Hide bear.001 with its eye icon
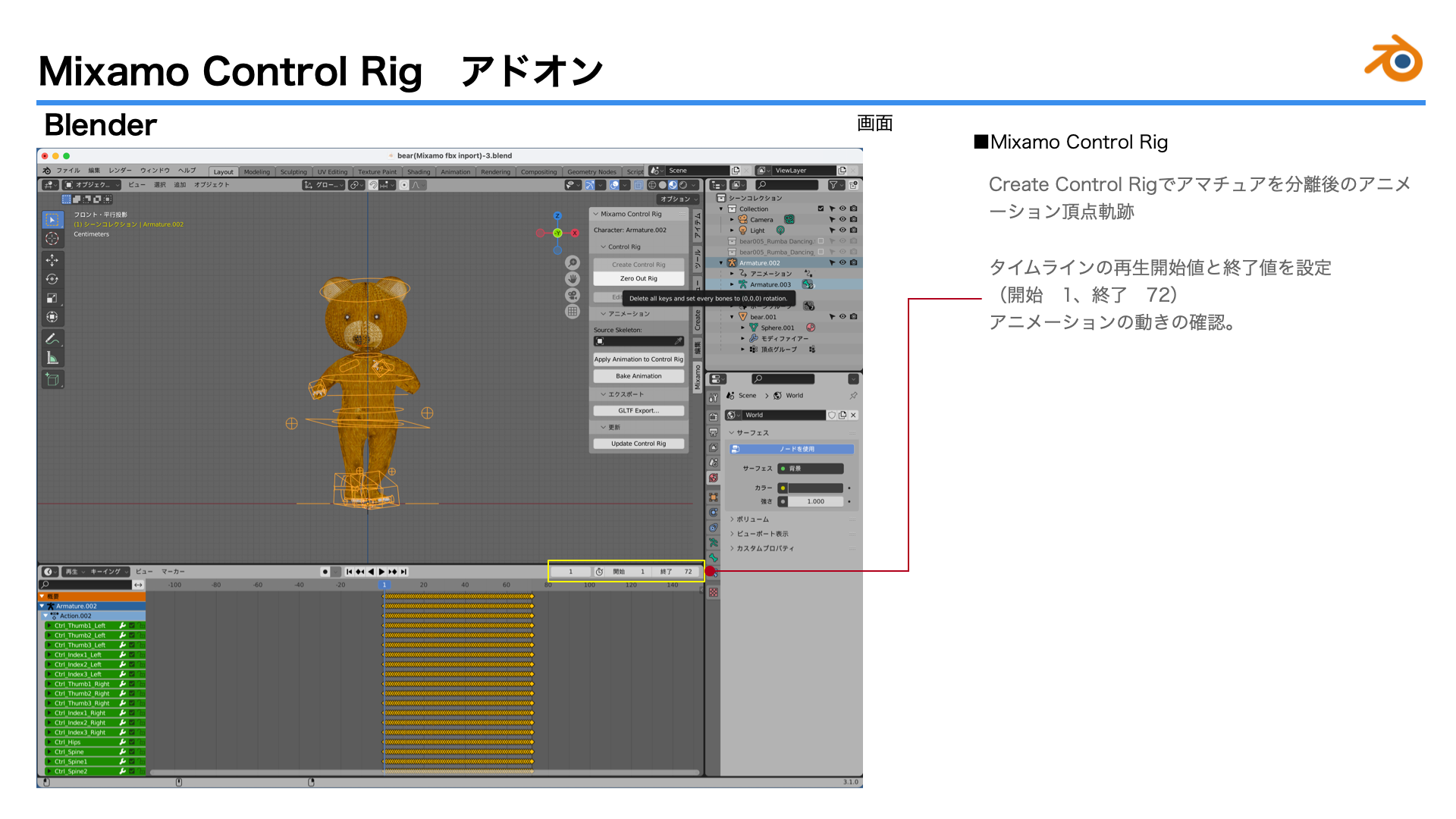The height and width of the screenshot is (819, 1456). tap(843, 316)
